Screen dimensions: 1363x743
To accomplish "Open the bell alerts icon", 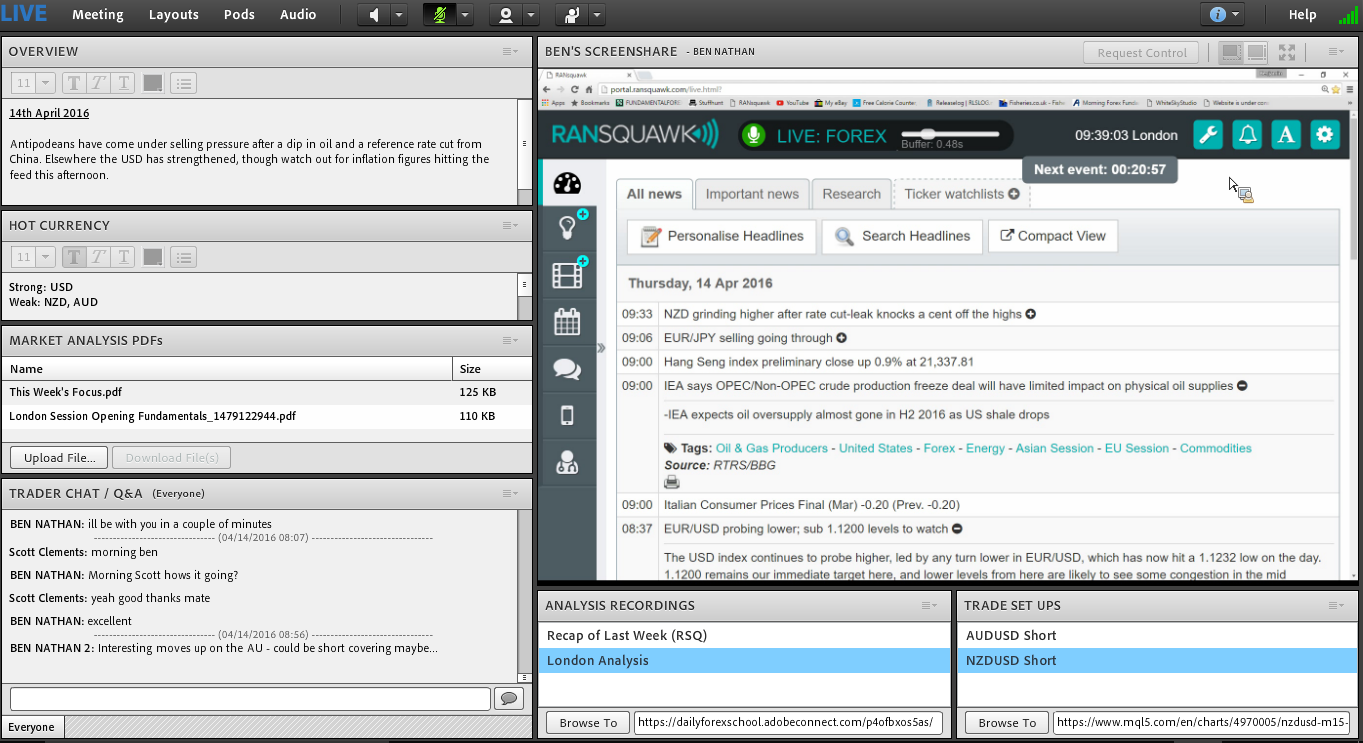I will (1247, 135).
